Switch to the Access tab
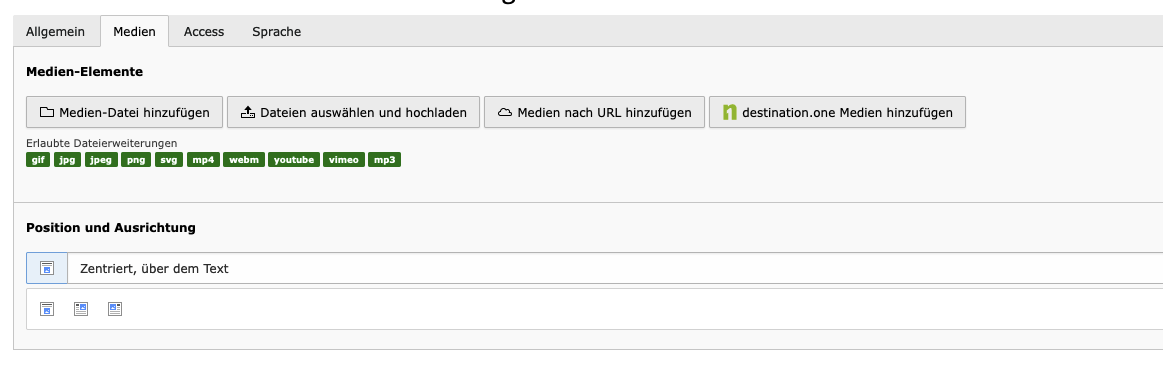1163x371 pixels. point(204,32)
